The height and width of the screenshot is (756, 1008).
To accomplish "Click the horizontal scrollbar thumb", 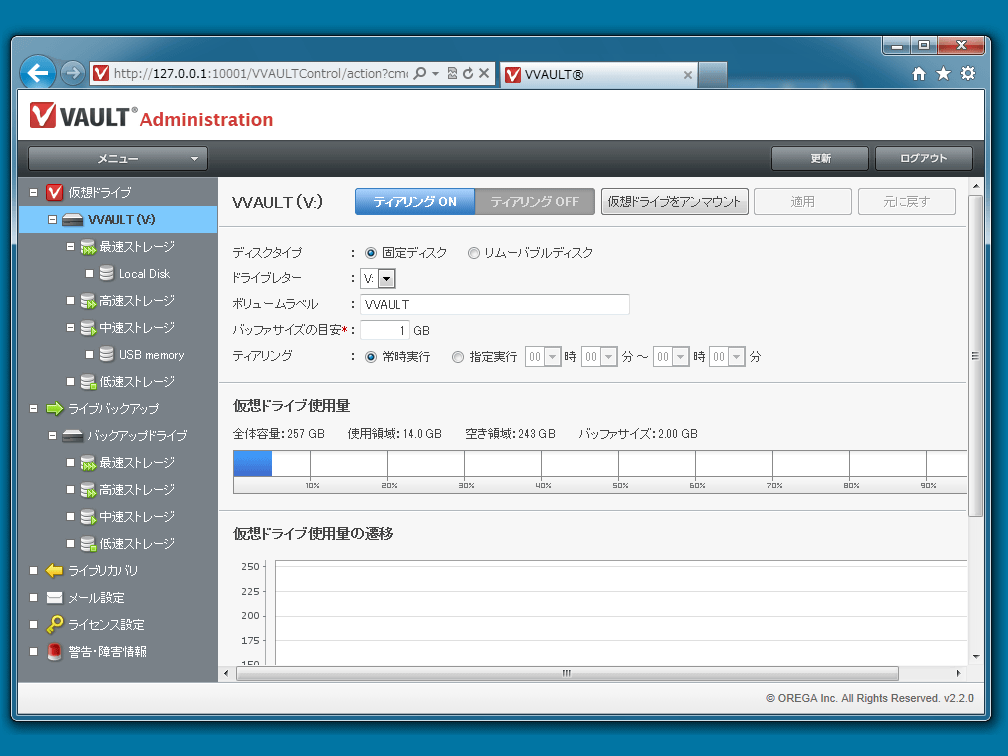I will pos(567,674).
